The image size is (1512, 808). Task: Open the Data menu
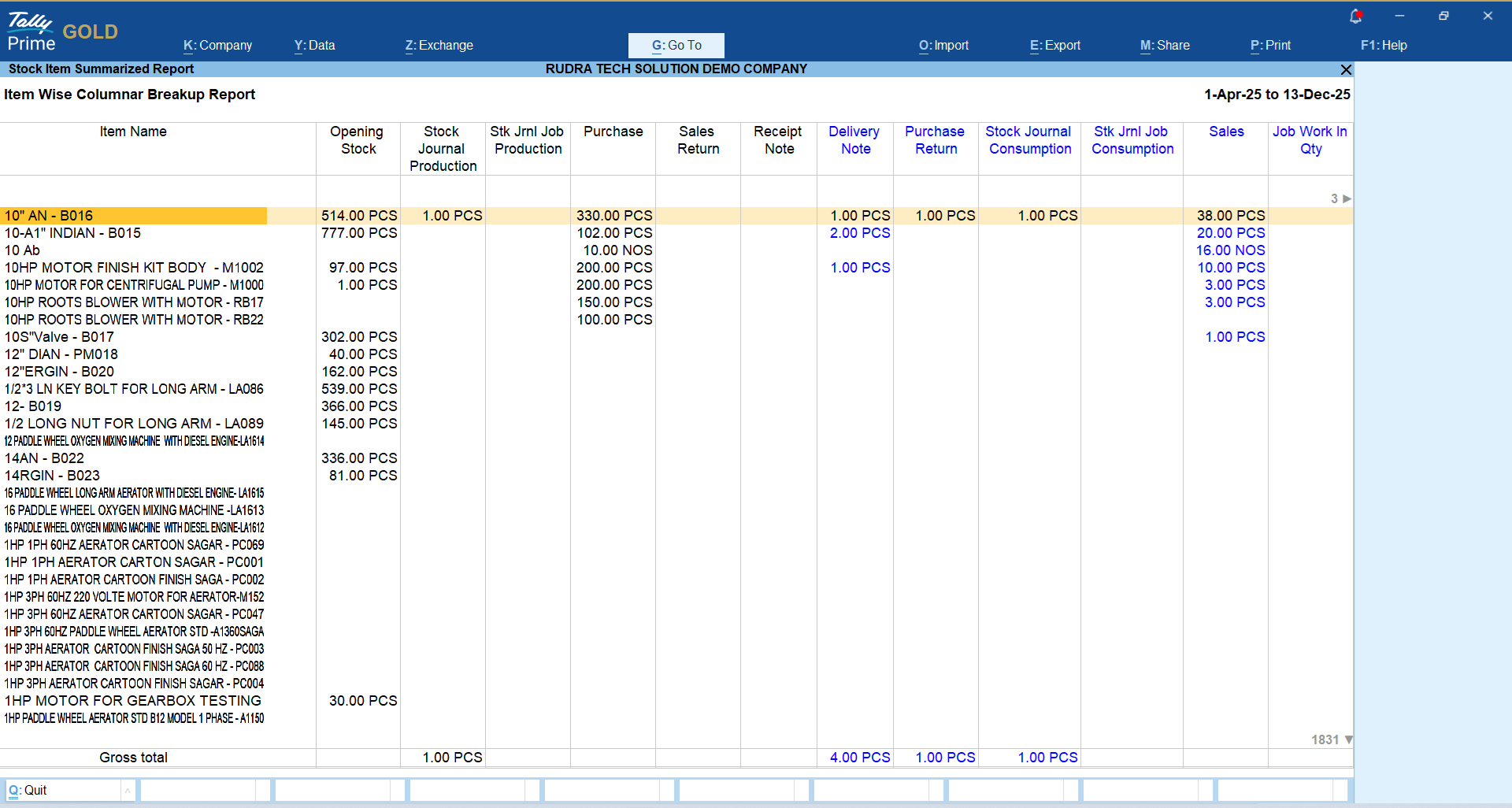pyautogui.click(x=314, y=46)
